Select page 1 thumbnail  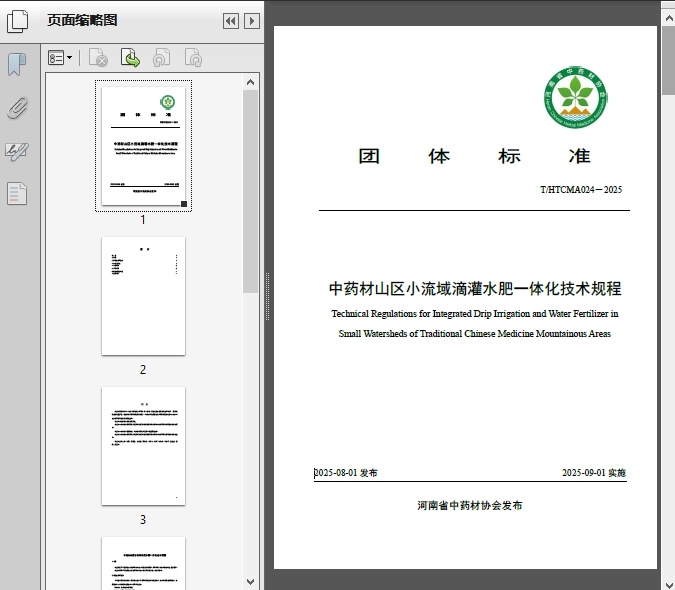click(143, 146)
